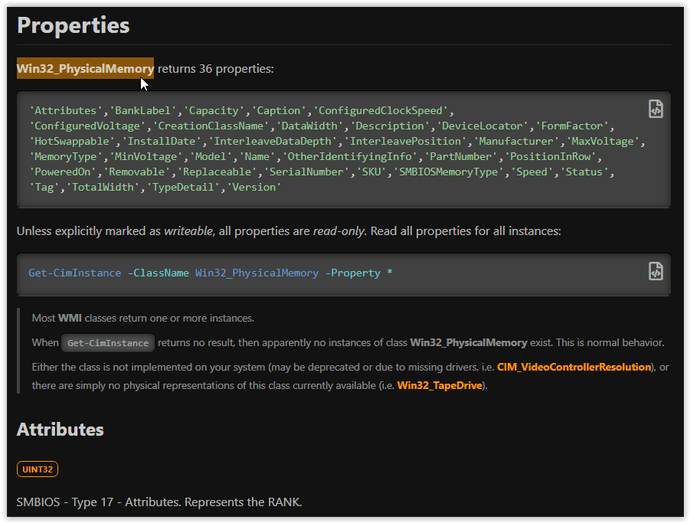Click 'Caption' in the properties list
690x523 pixels.
click(x=279, y=110)
